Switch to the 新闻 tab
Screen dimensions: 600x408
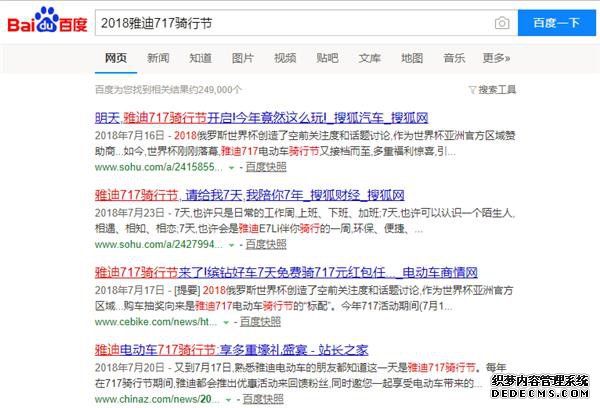[x=158, y=58]
